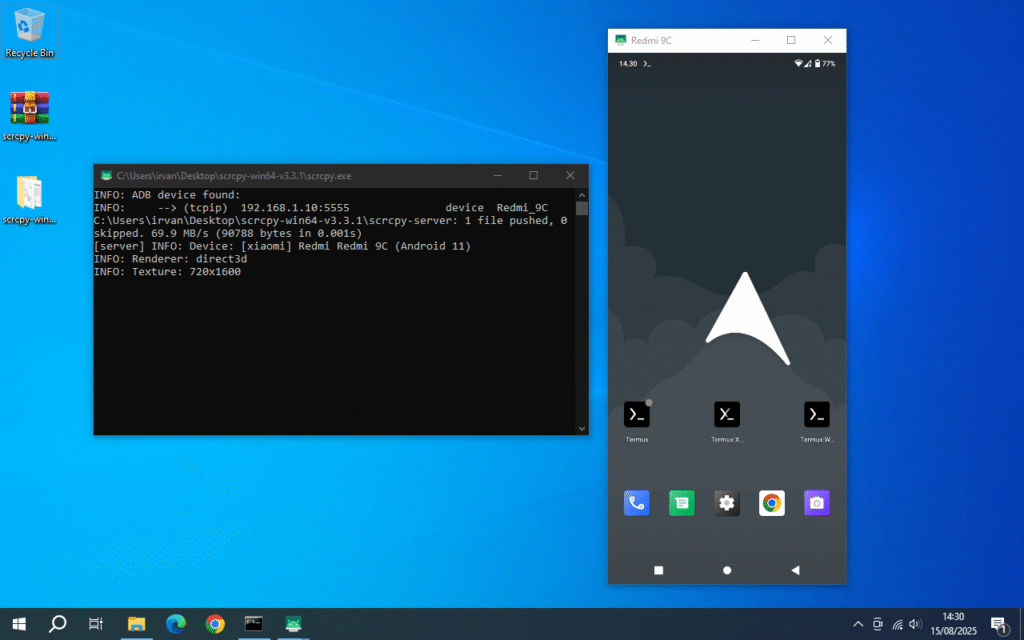Tap the Android home circle button
This screenshot has height=640, width=1024.
(727, 570)
